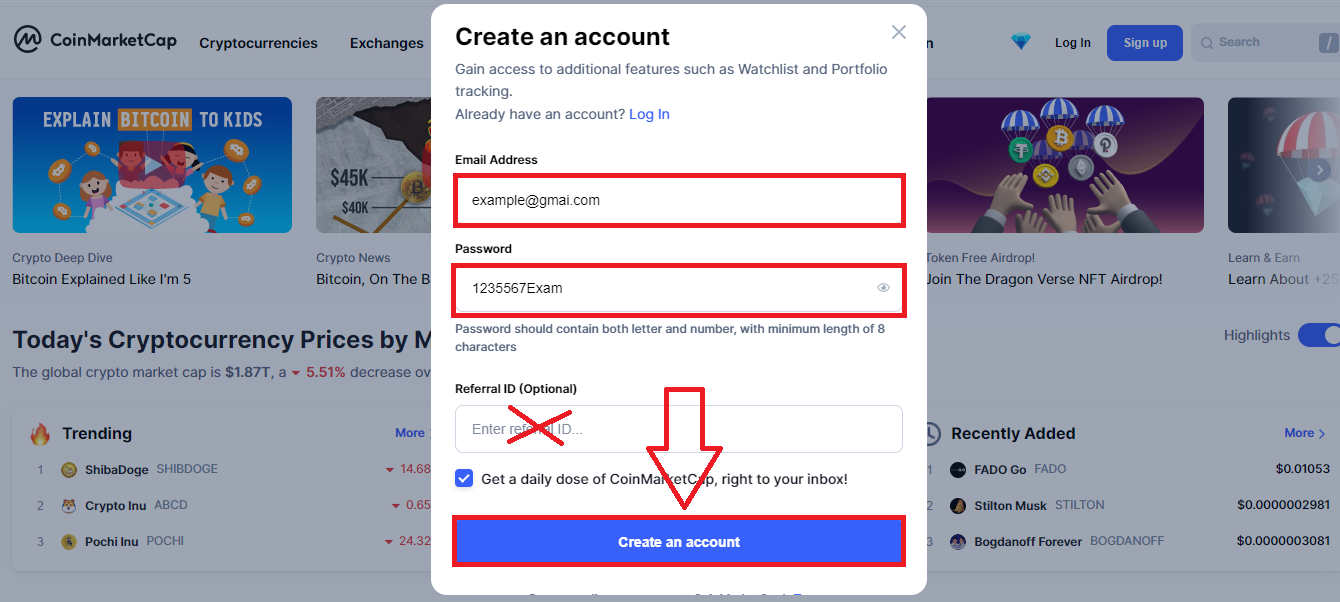
Task: Expand More in the Trending section
Action: pyautogui.click(x=410, y=433)
